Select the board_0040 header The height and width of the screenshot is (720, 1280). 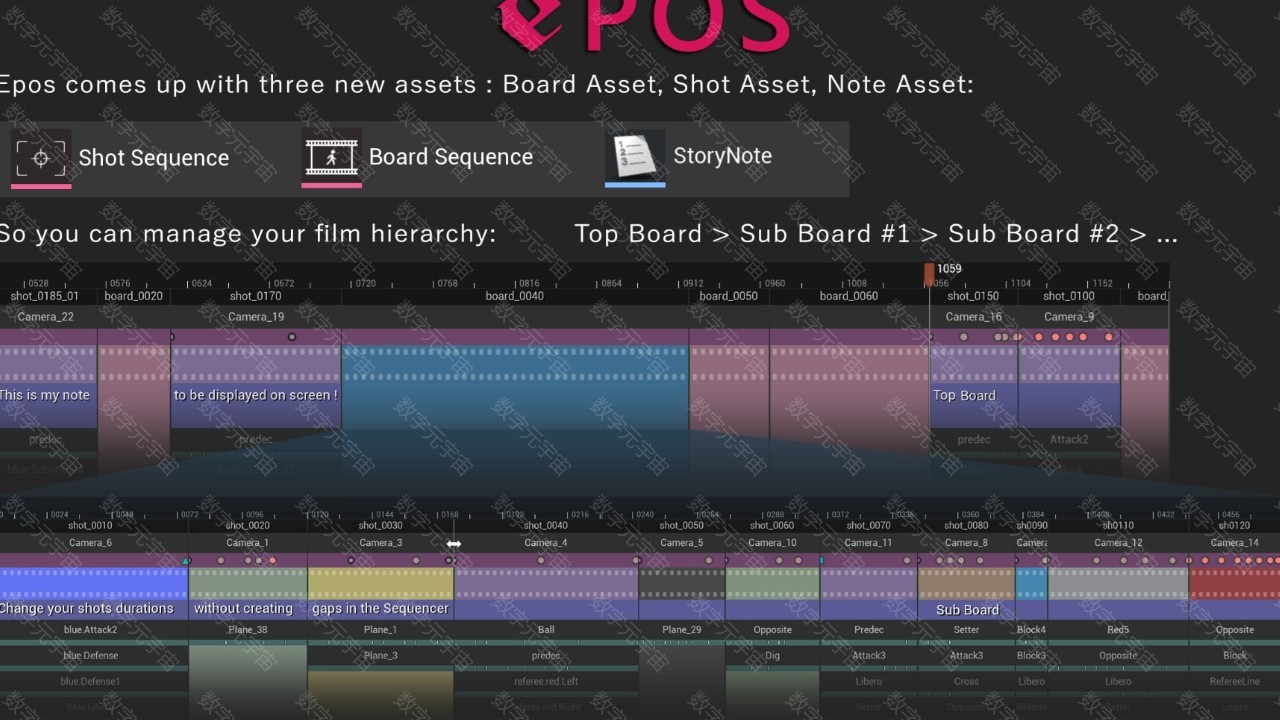[514, 296]
